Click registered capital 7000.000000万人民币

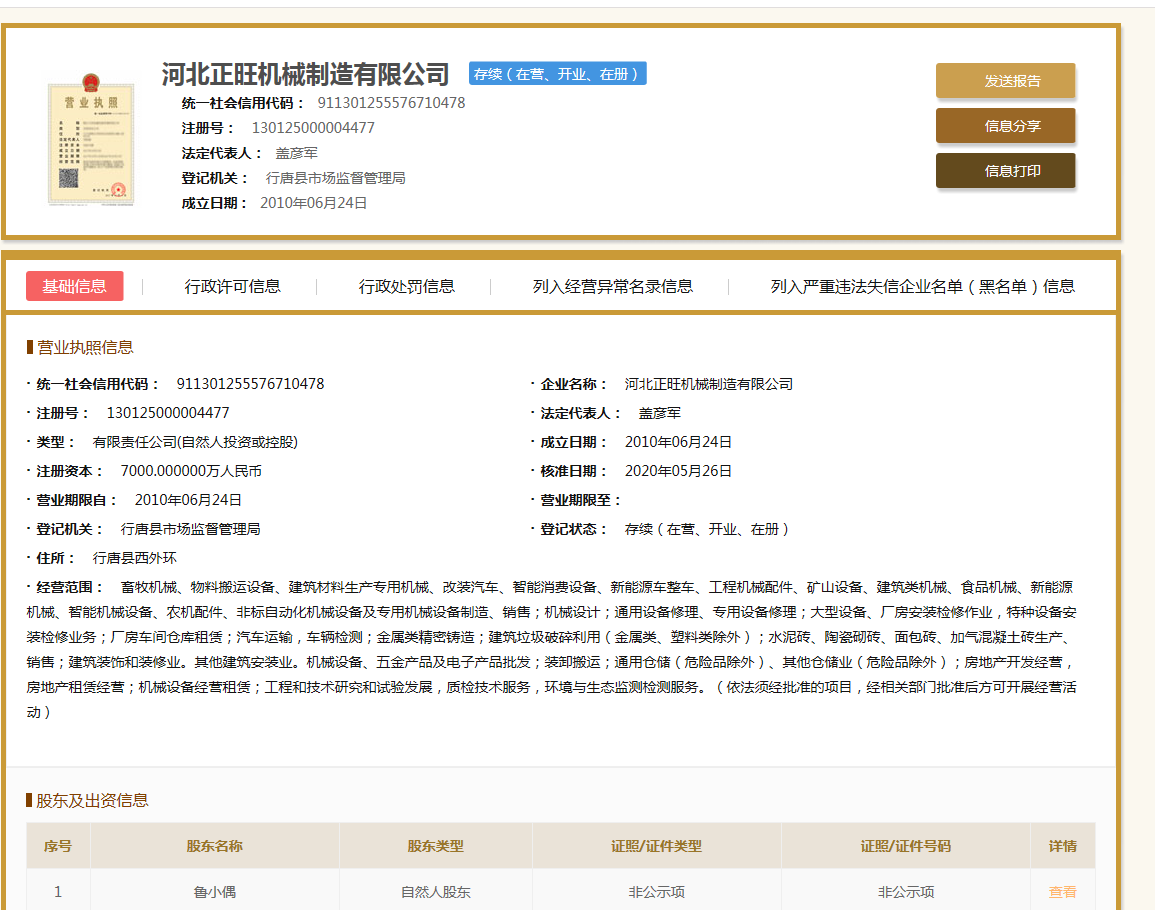pyautogui.click(x=191, y=471)
